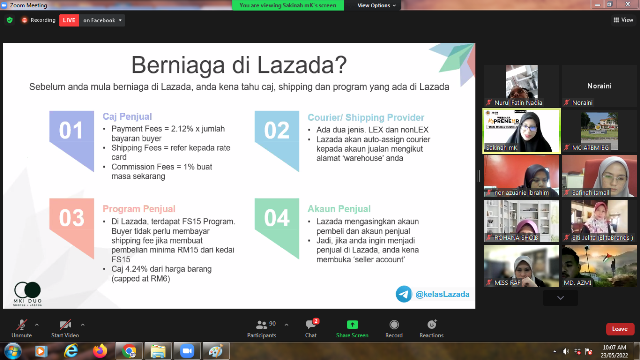Screen dimensions: 640x360
Task: Open the View Options dropdown
Action: pyautogui.click(x=376, y=5)
